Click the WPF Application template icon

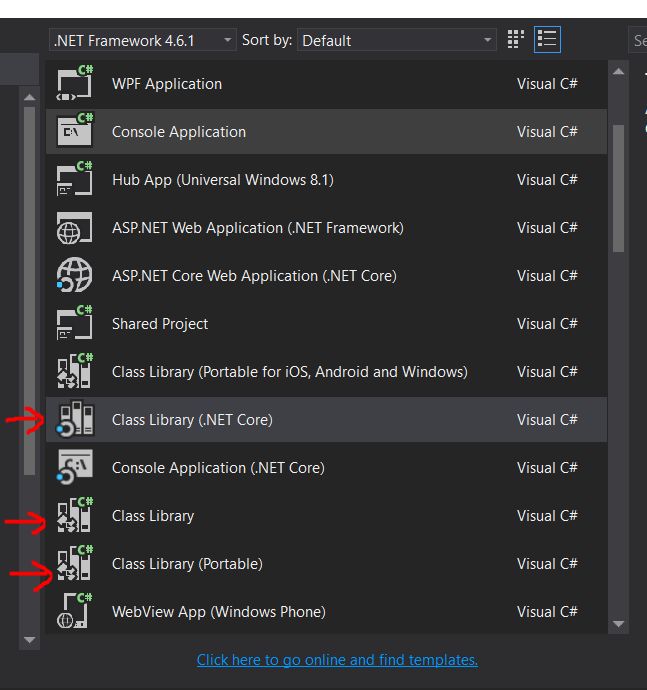pos(75,84)
